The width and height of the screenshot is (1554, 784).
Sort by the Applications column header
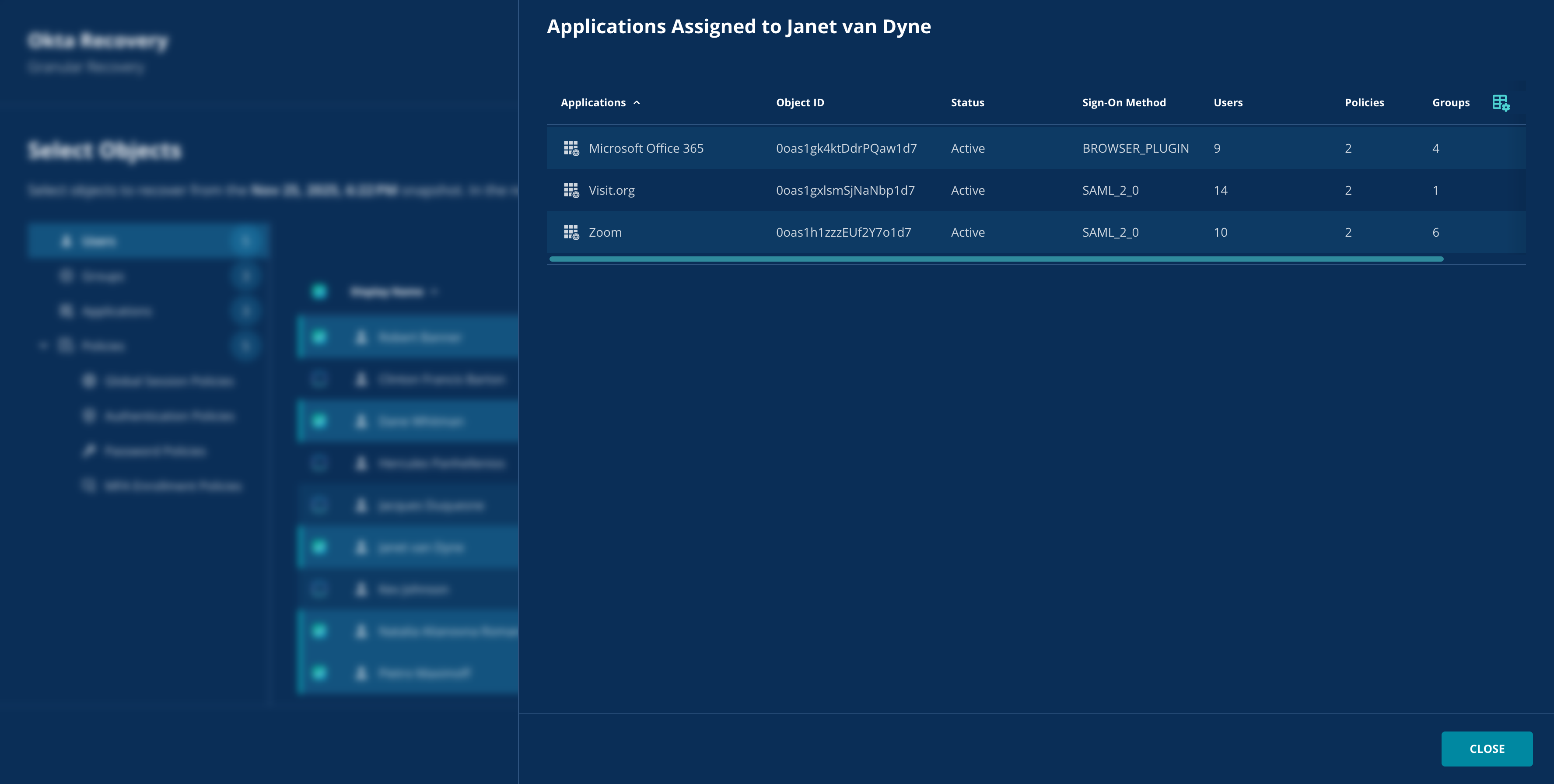[593, 103]
